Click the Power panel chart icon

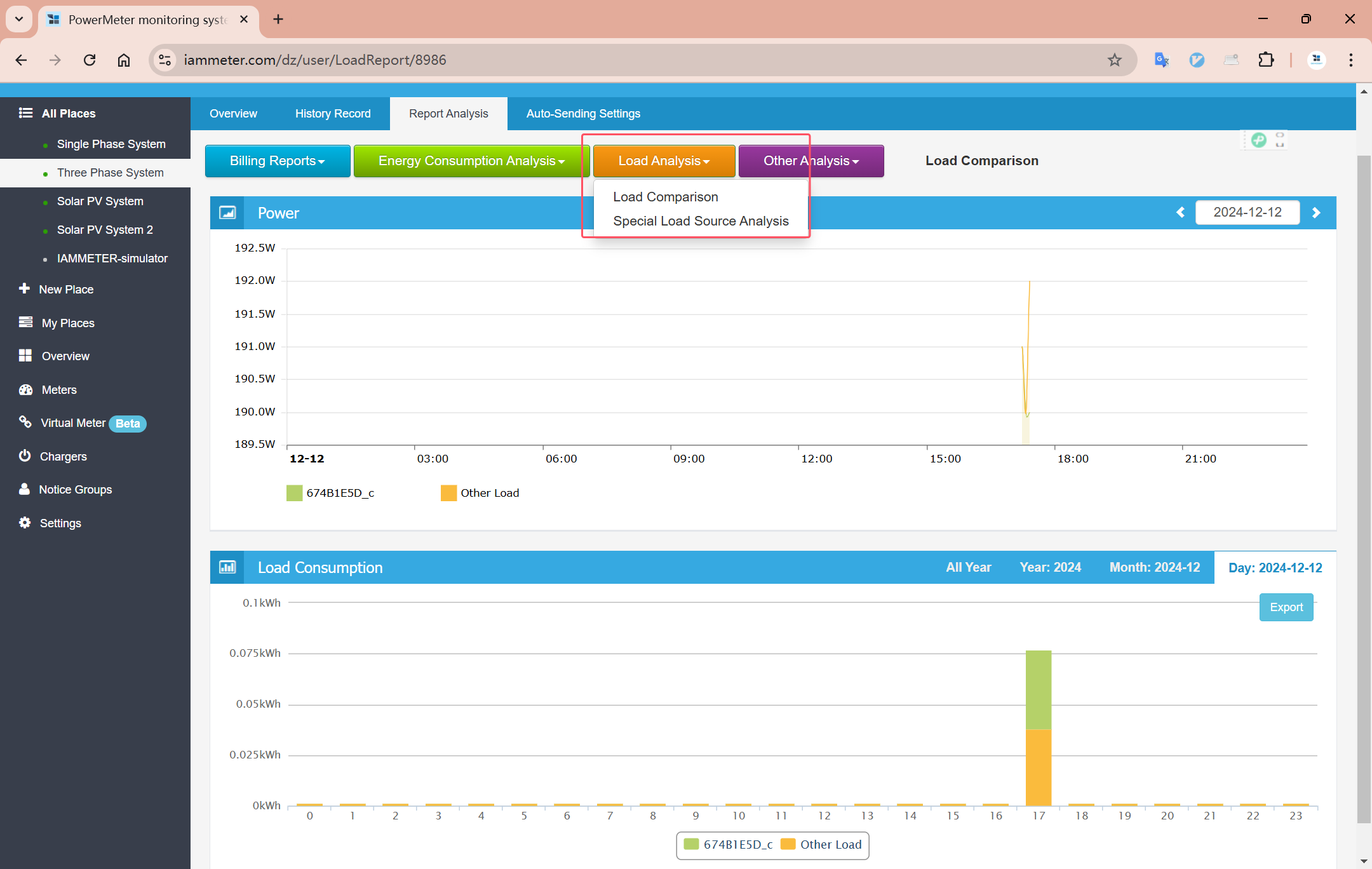tap(227, 213)
